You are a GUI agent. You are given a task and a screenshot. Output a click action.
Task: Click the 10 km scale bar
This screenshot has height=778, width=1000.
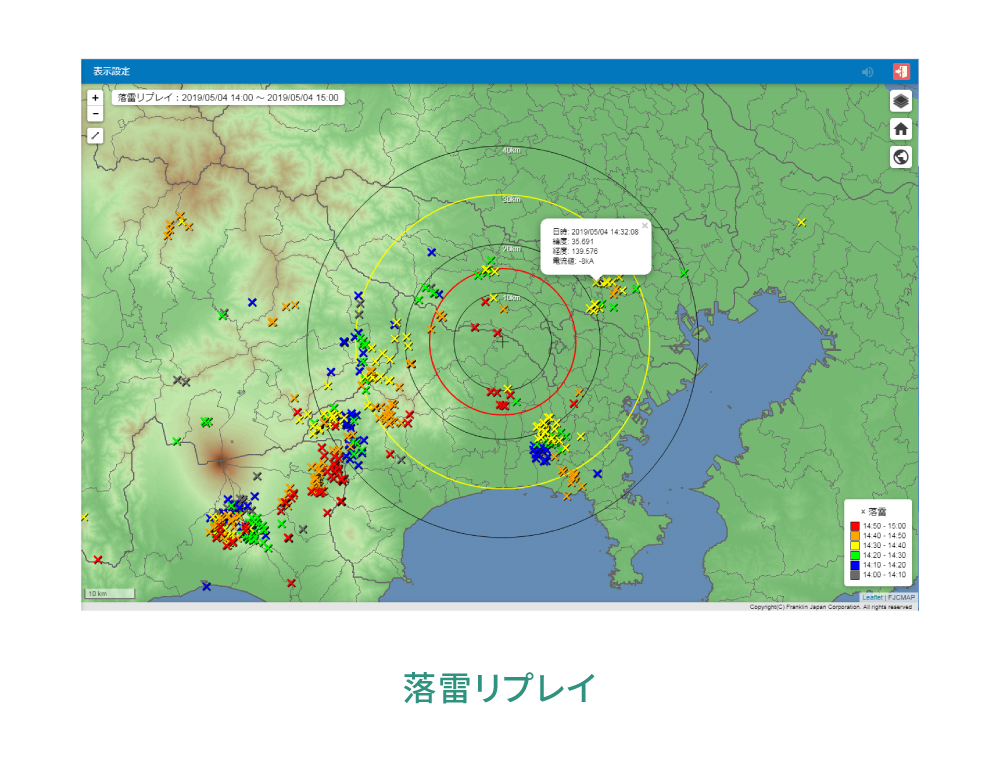pyautogui.click(x=109, y=594)
